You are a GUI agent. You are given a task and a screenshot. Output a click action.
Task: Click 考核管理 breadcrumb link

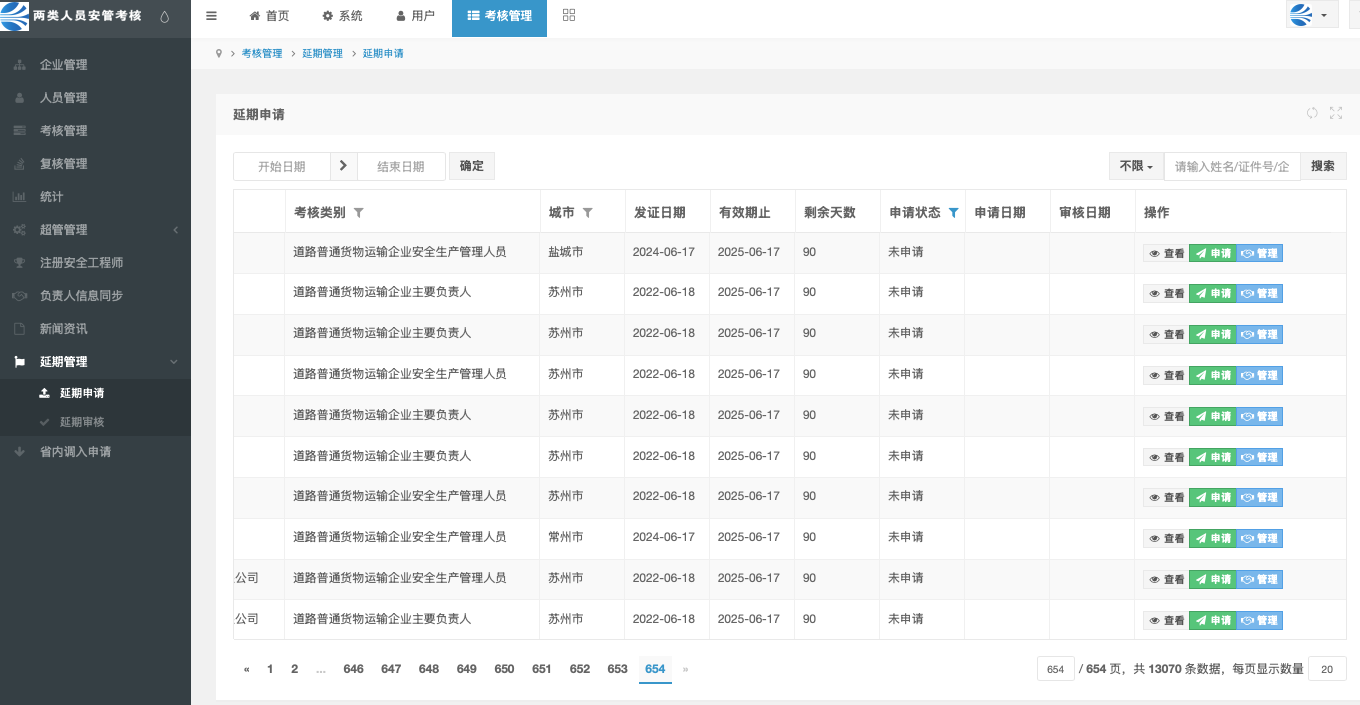click(x=262, y=53)
